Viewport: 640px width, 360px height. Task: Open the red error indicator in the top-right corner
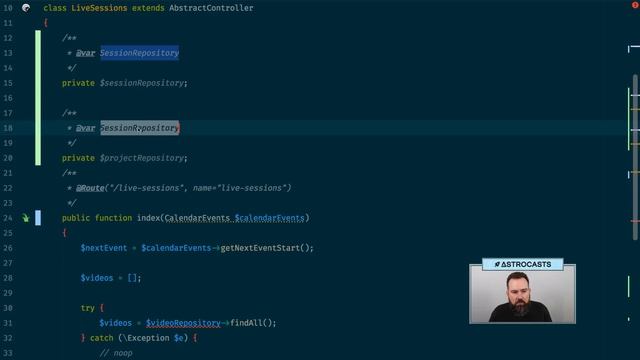(635, 4)
